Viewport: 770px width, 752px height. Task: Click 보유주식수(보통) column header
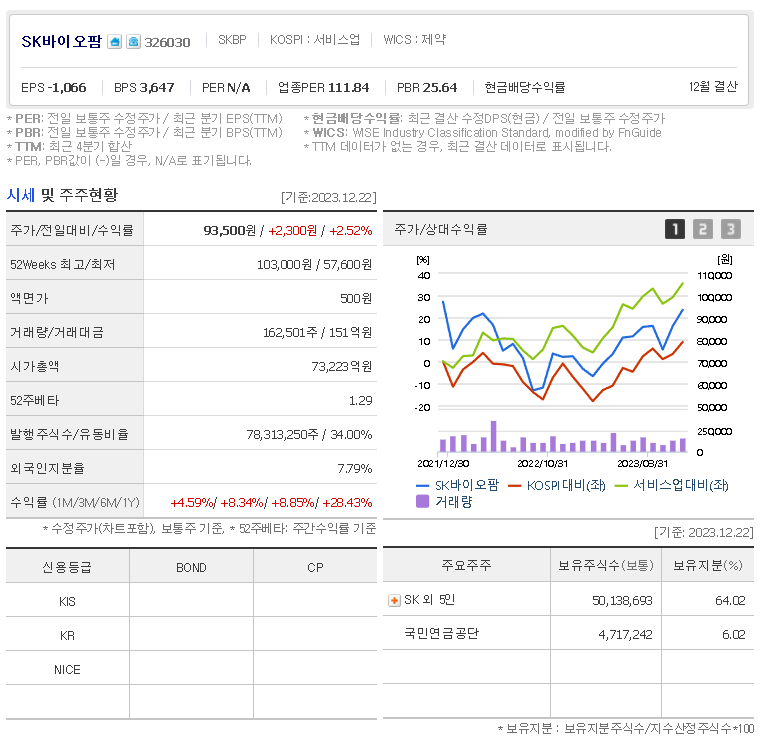point(606,565)
